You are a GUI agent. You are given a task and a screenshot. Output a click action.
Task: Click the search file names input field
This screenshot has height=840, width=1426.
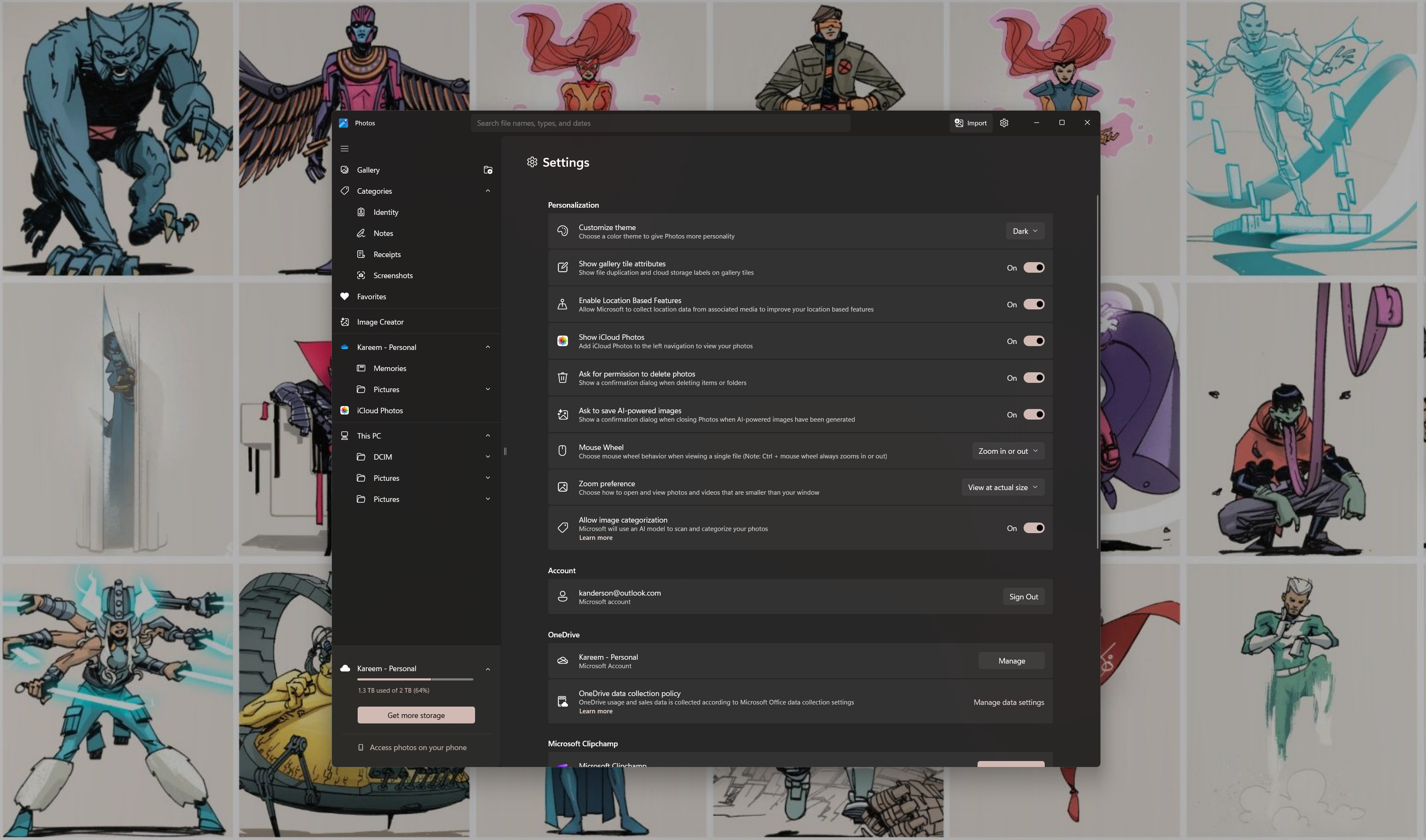tap(660, 123)
